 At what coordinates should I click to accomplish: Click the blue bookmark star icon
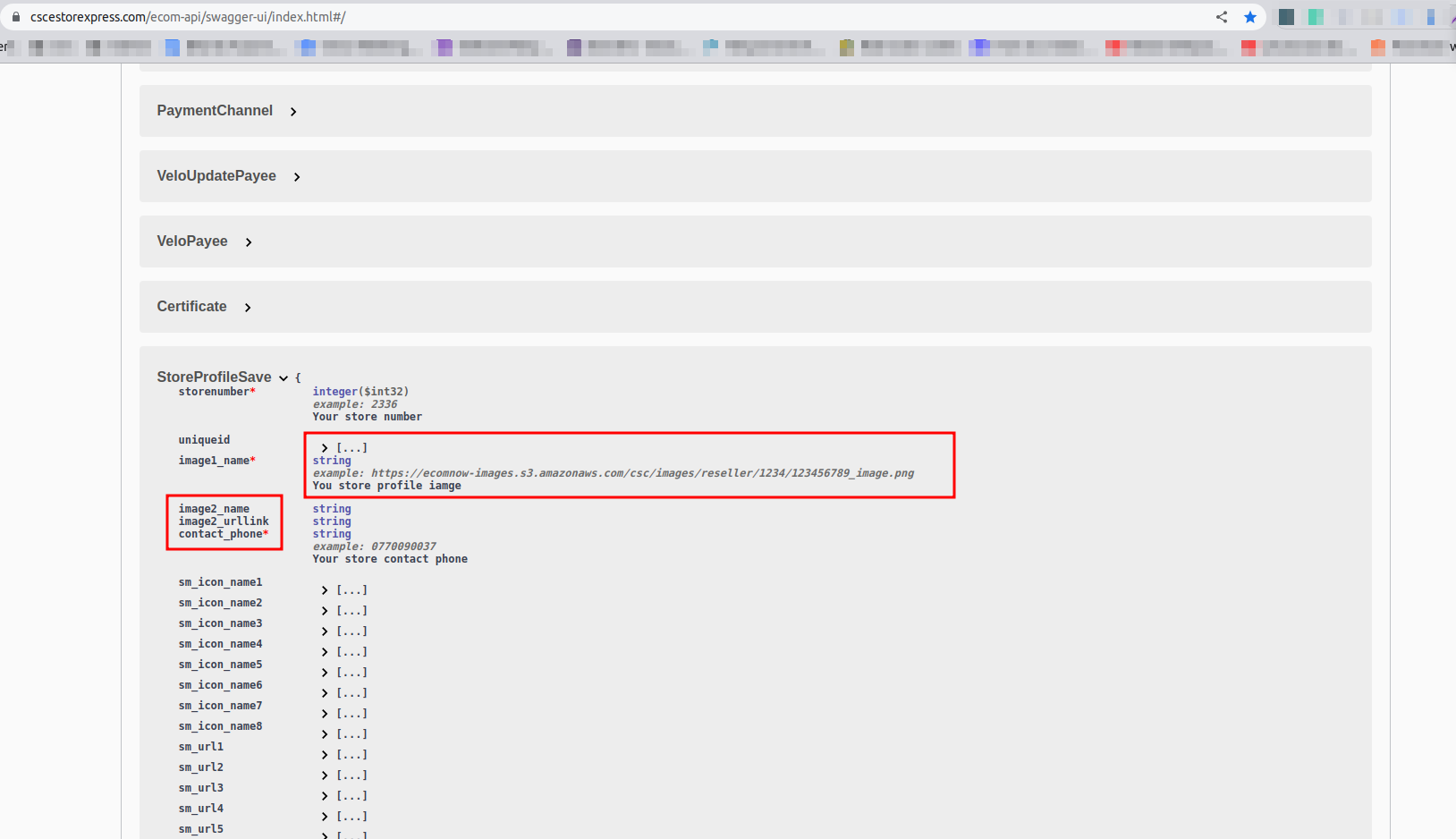(x=1250, y=16)
